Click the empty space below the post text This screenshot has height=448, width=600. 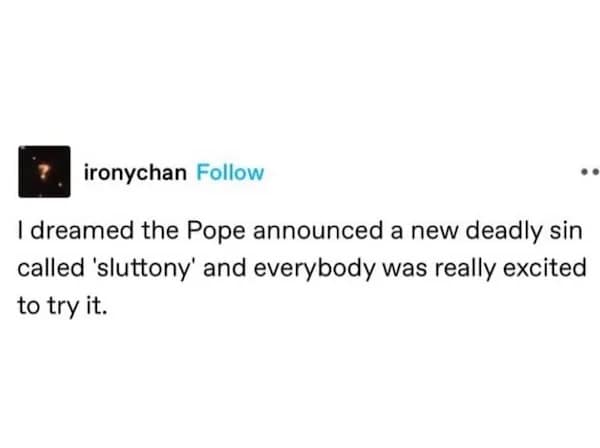point(300,390)
